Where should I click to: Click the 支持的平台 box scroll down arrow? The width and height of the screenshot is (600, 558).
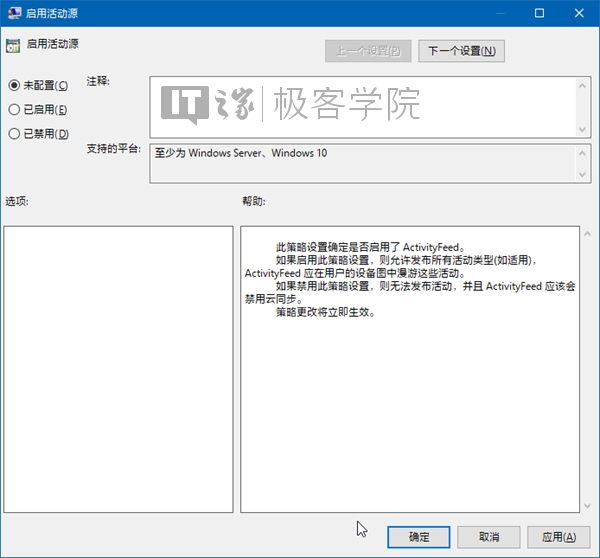(x=582, y=175)
